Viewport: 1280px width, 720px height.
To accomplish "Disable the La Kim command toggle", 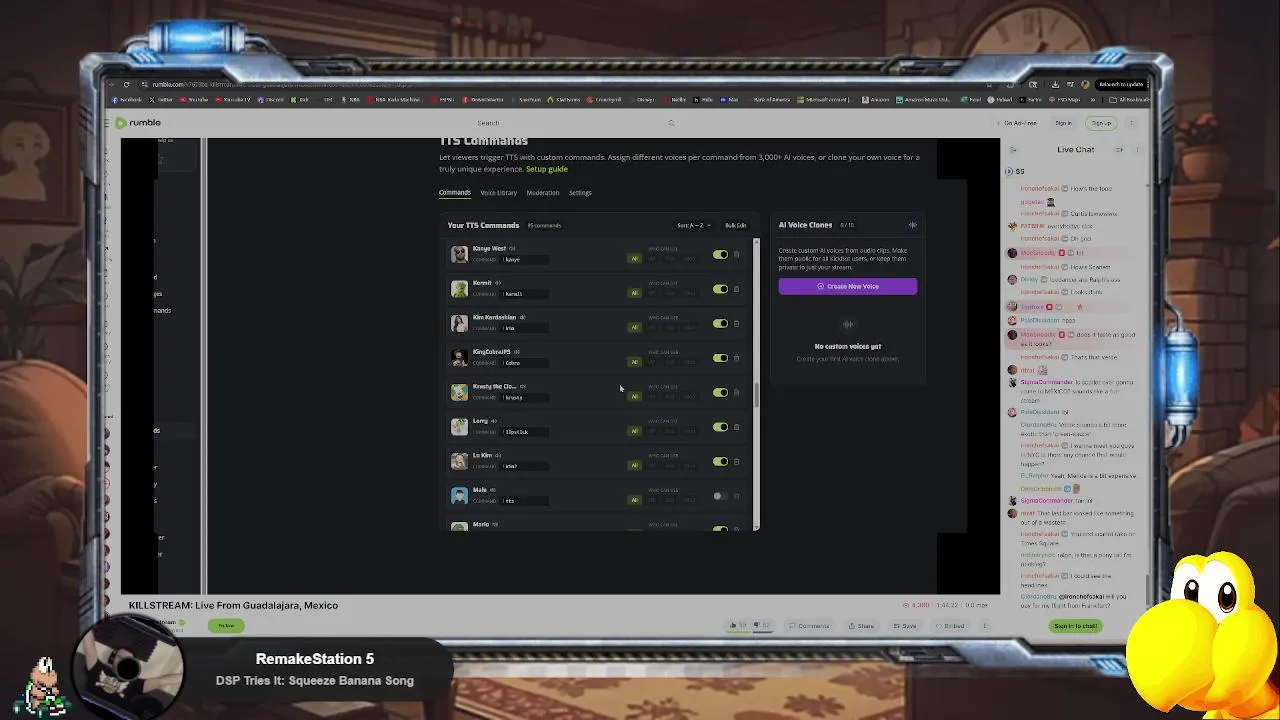I will (x=720, y=461).
